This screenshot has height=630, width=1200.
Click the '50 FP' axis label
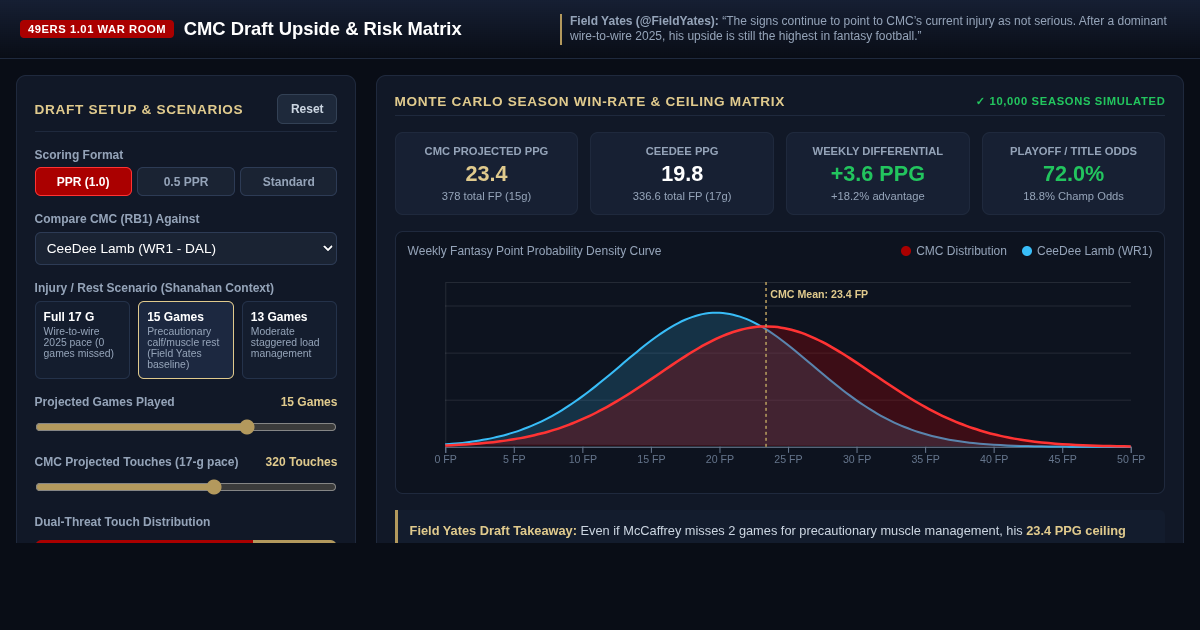pyautogui.click(x=1131, y=459)
